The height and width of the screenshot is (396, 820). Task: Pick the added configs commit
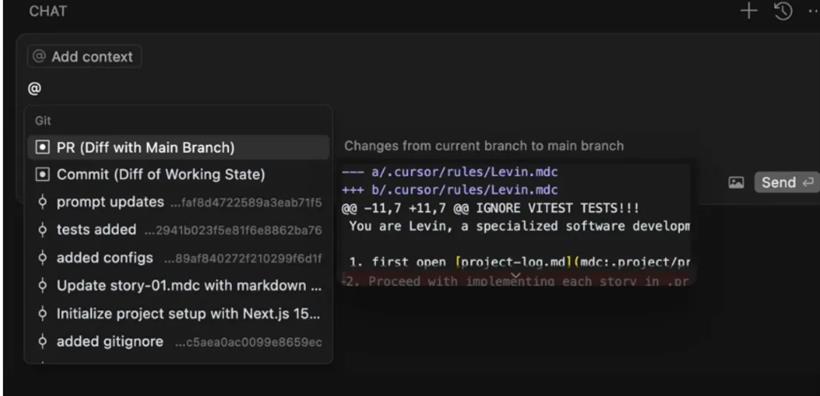tap(178, 258)
